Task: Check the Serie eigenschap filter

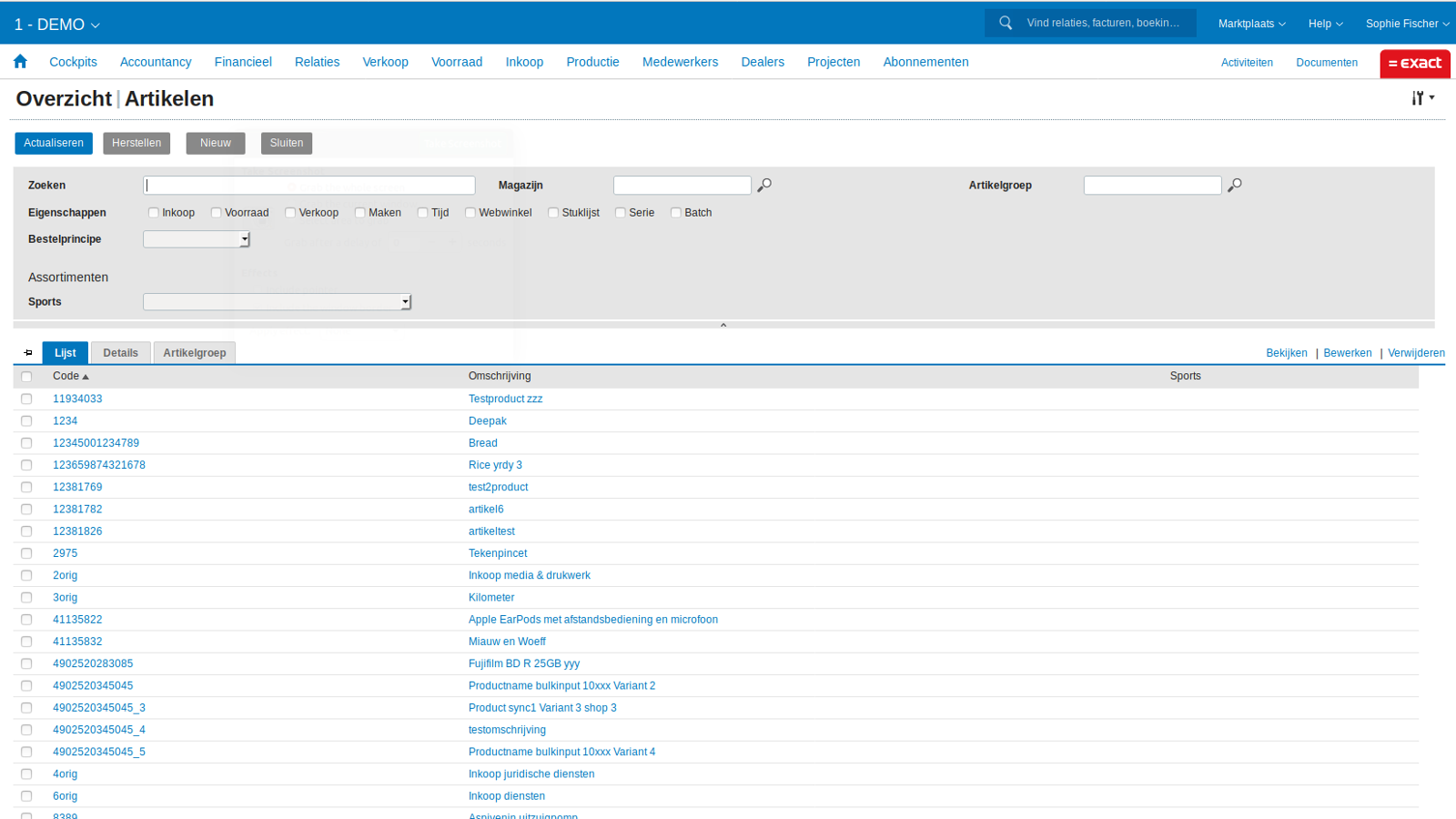Action: point(621,212)
